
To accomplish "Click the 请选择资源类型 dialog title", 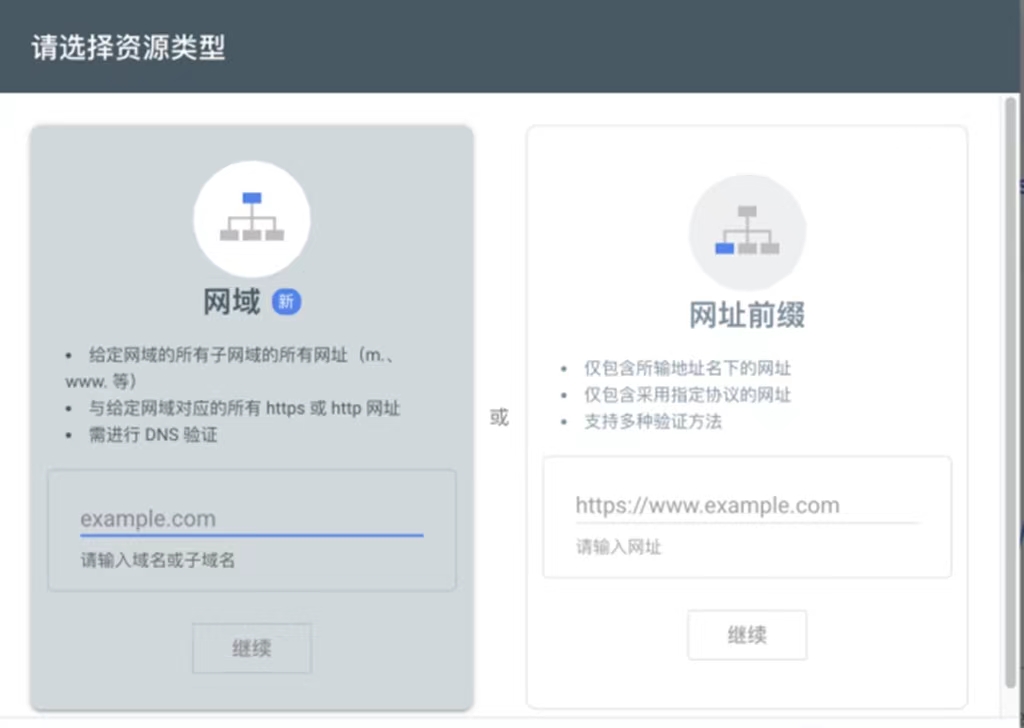I will coord(128,48).
